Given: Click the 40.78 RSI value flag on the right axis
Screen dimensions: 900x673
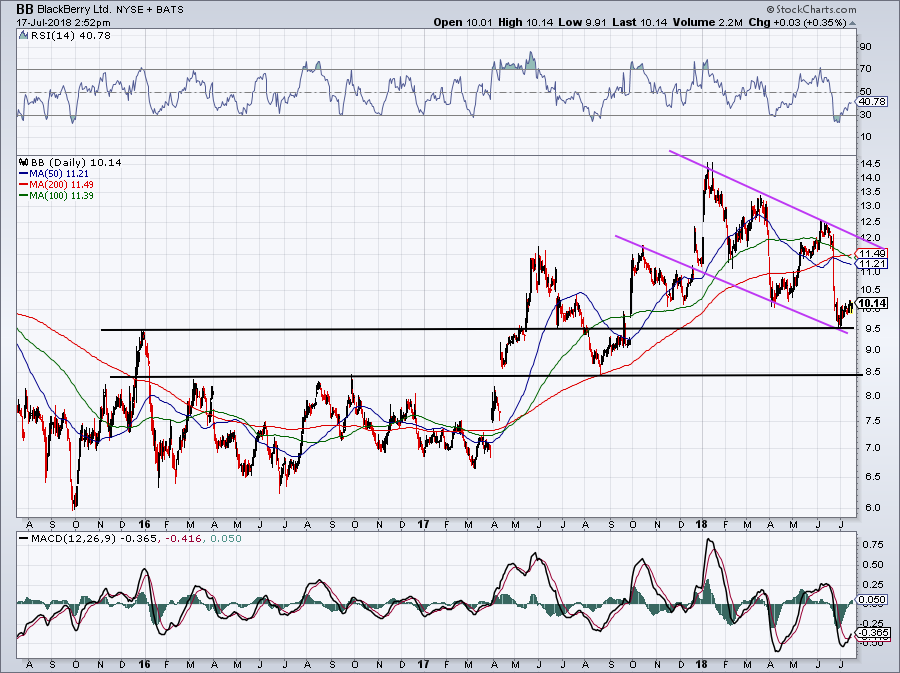Looking at the screenshot, I should pos(872,102).
